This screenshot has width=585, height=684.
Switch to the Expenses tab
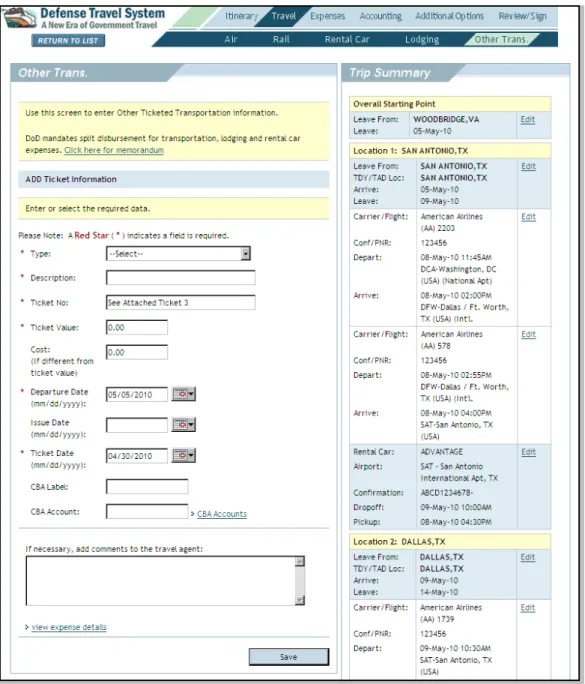328,16
